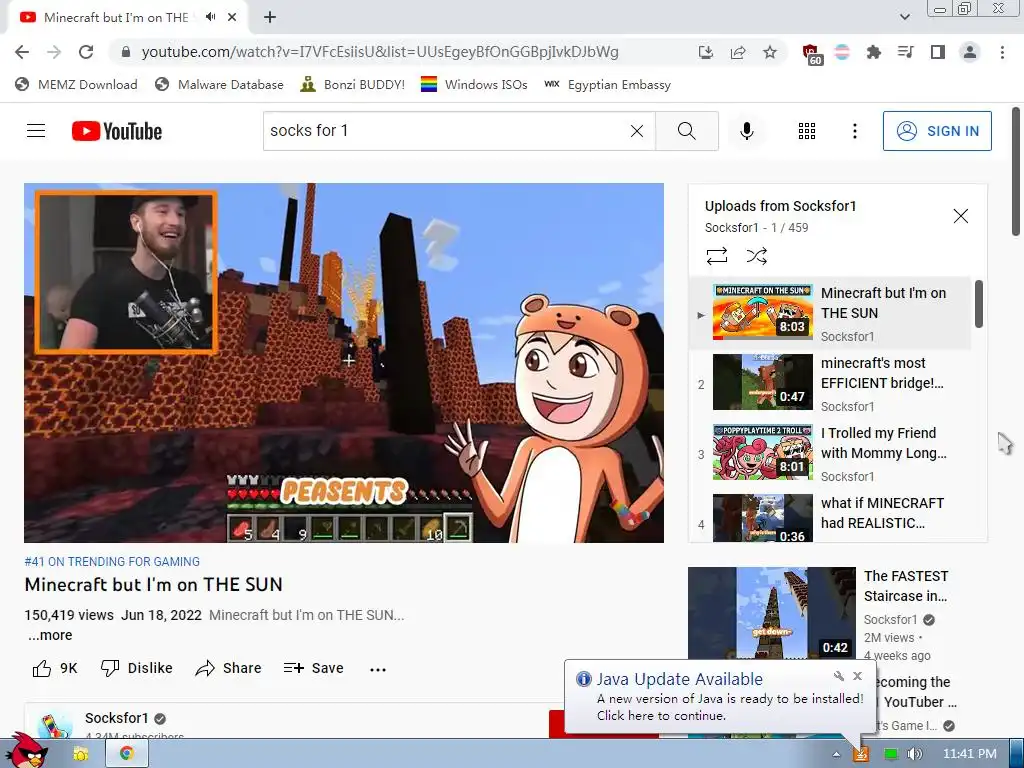Open Chrome from the taskbar
Image resolution: width=1024 pixels, height=768 pixels.
pyautogui.click(x=127, y=754)
